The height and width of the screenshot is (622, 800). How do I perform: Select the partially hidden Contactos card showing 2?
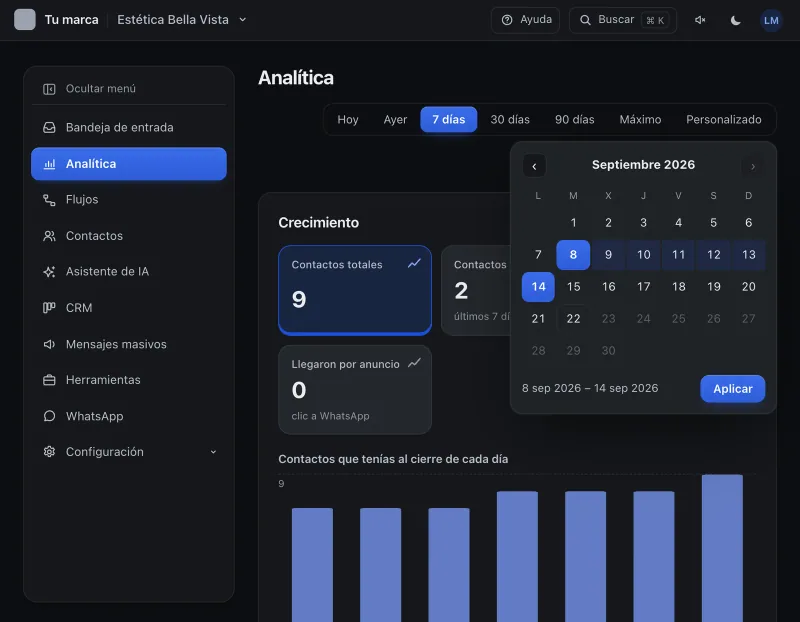click(x=476, y=290)
